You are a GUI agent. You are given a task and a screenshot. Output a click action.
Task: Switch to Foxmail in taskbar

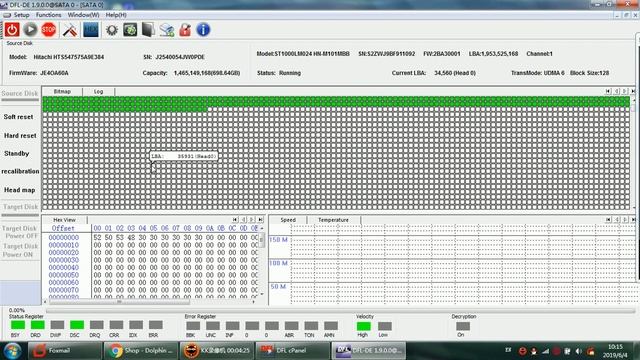pos(64,351)
